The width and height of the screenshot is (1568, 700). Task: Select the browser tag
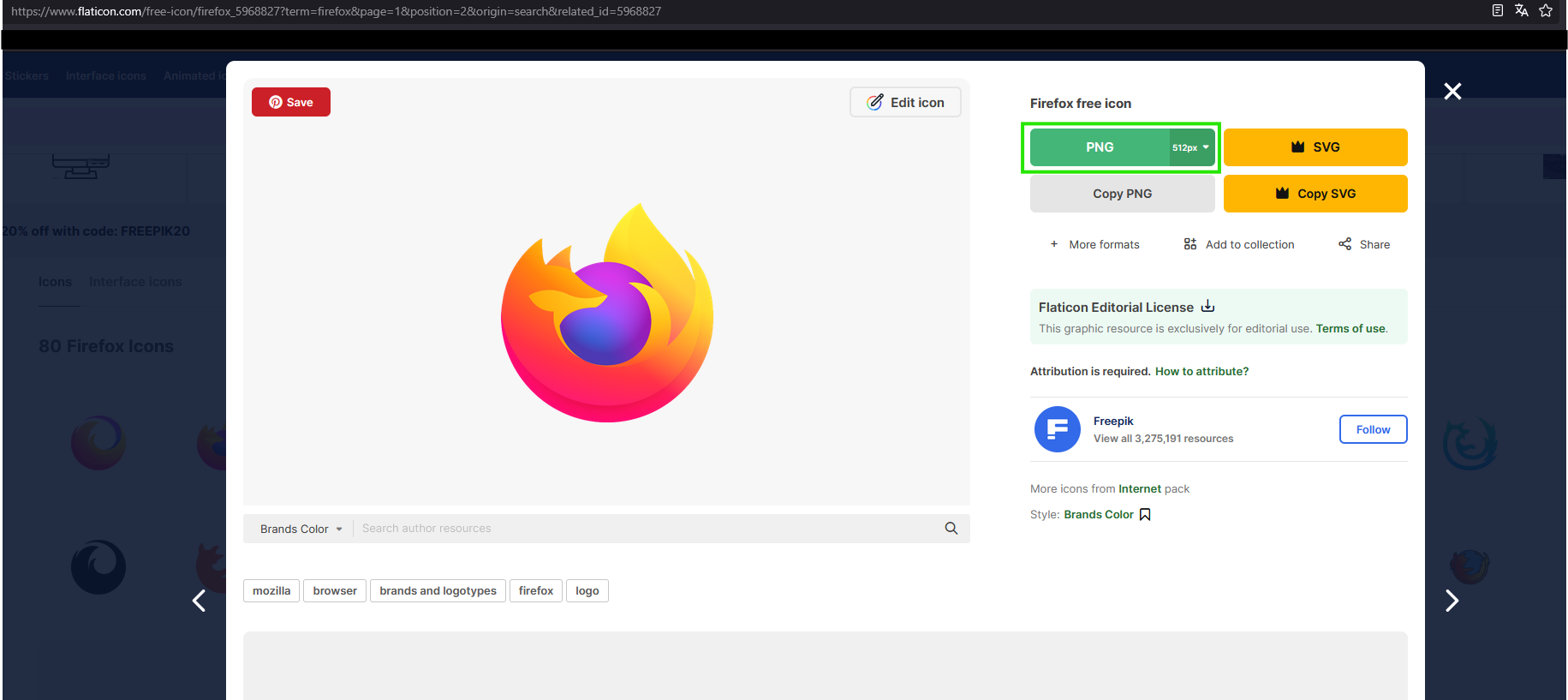[335, 590]
